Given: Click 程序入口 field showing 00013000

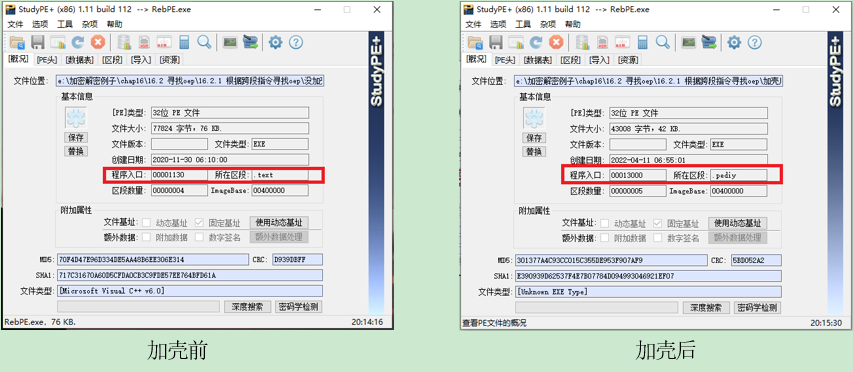Looking at the screenshot, I should tap(638, 176).
